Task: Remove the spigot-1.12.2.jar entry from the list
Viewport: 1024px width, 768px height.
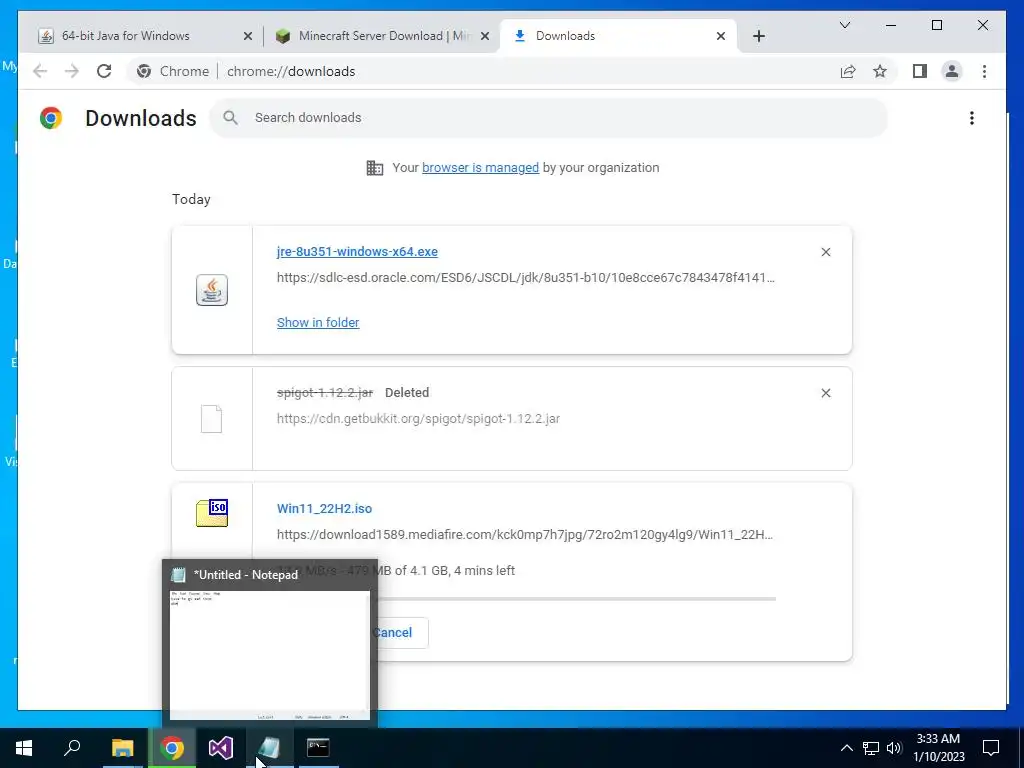Action: pos(825,393)
